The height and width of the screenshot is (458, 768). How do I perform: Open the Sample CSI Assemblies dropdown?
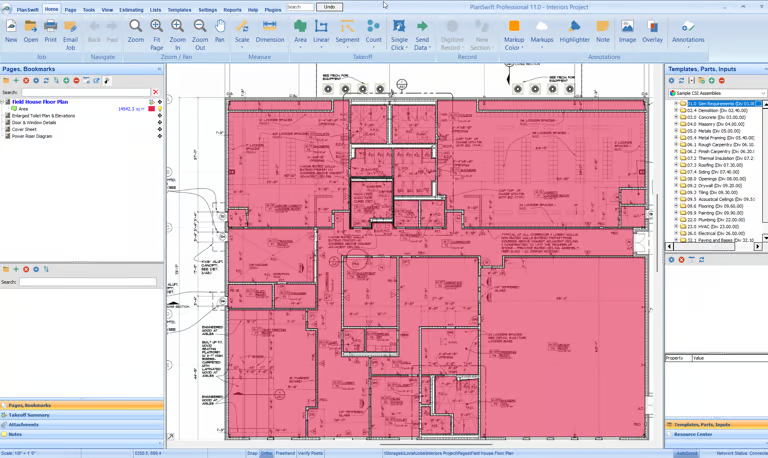coord(716,93)
